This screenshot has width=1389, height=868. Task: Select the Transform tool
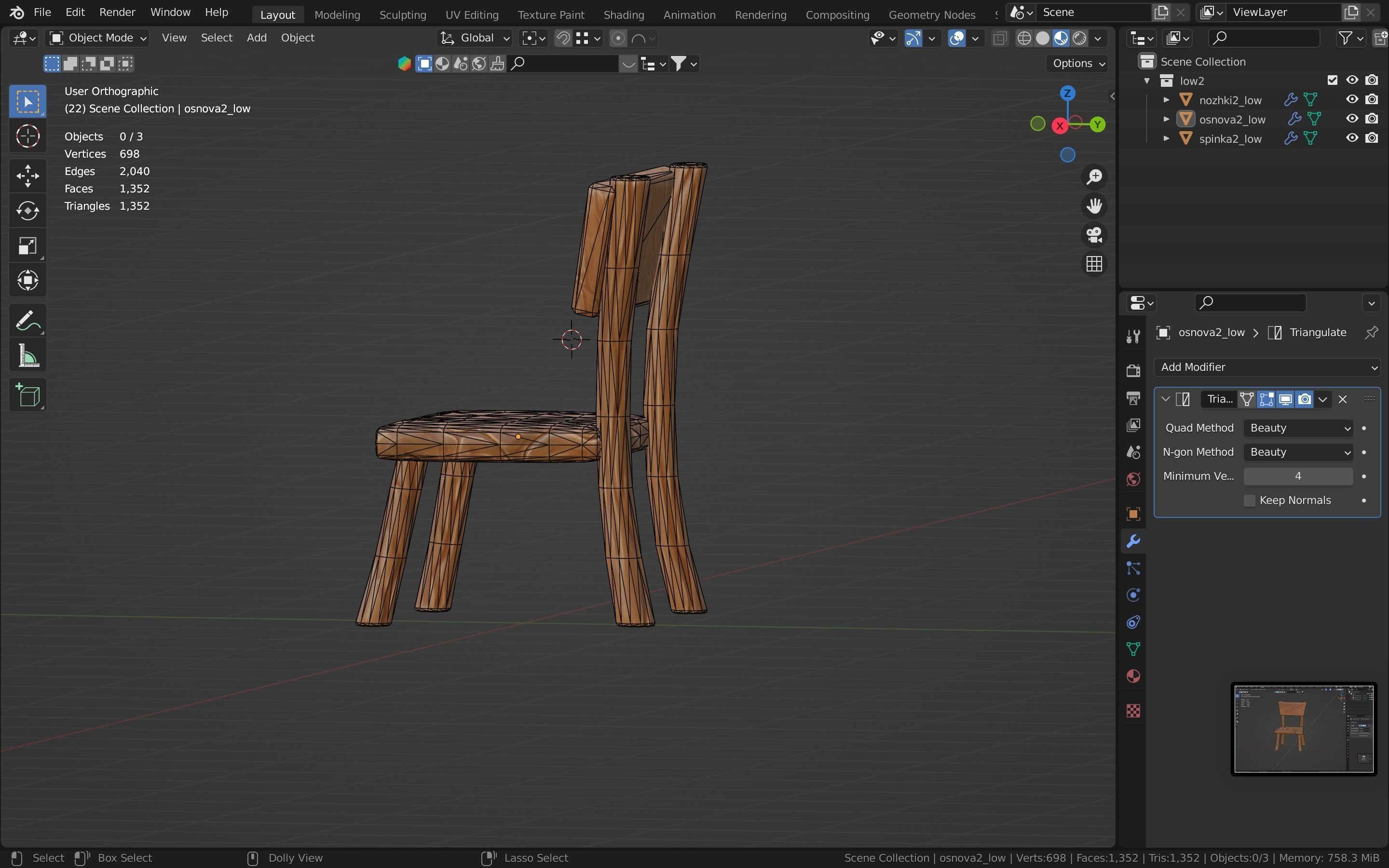[27, 281]
